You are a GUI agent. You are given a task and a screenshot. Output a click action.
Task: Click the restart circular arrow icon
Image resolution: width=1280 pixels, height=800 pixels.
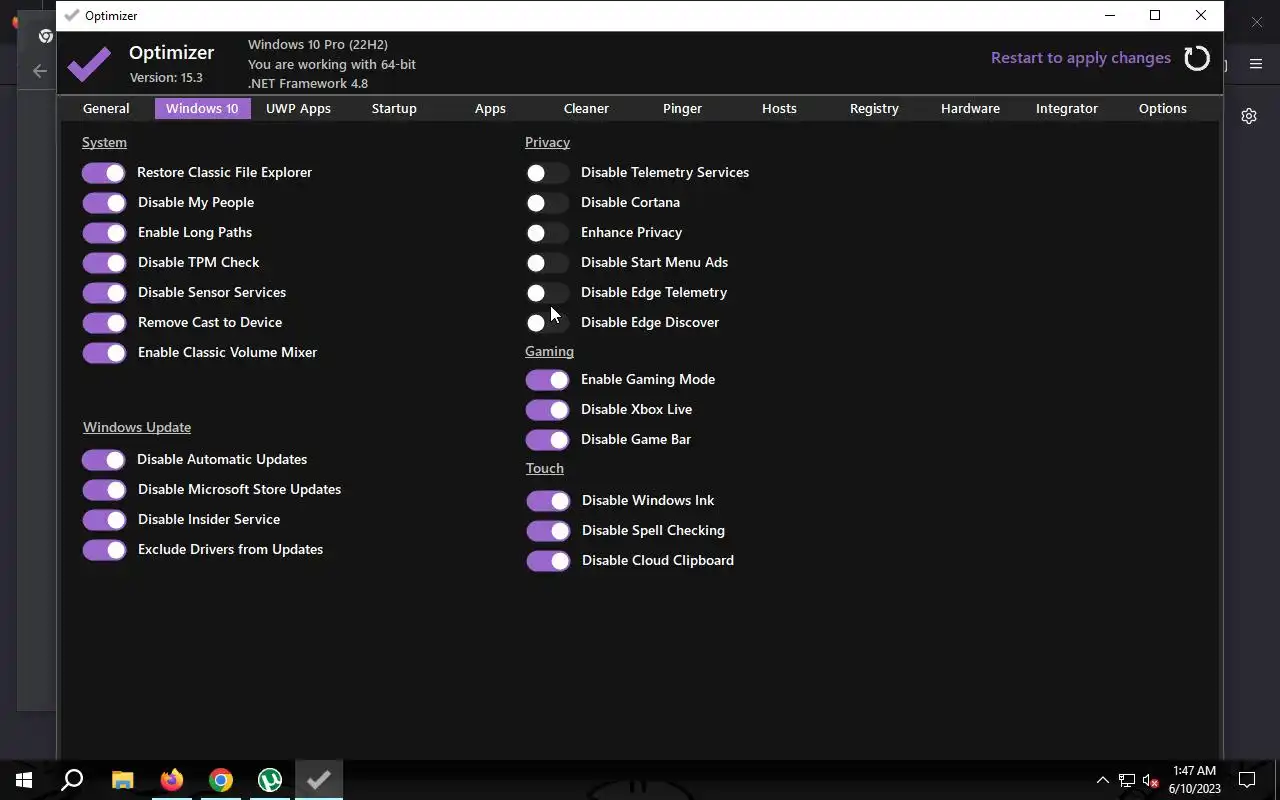(1196, 58)
